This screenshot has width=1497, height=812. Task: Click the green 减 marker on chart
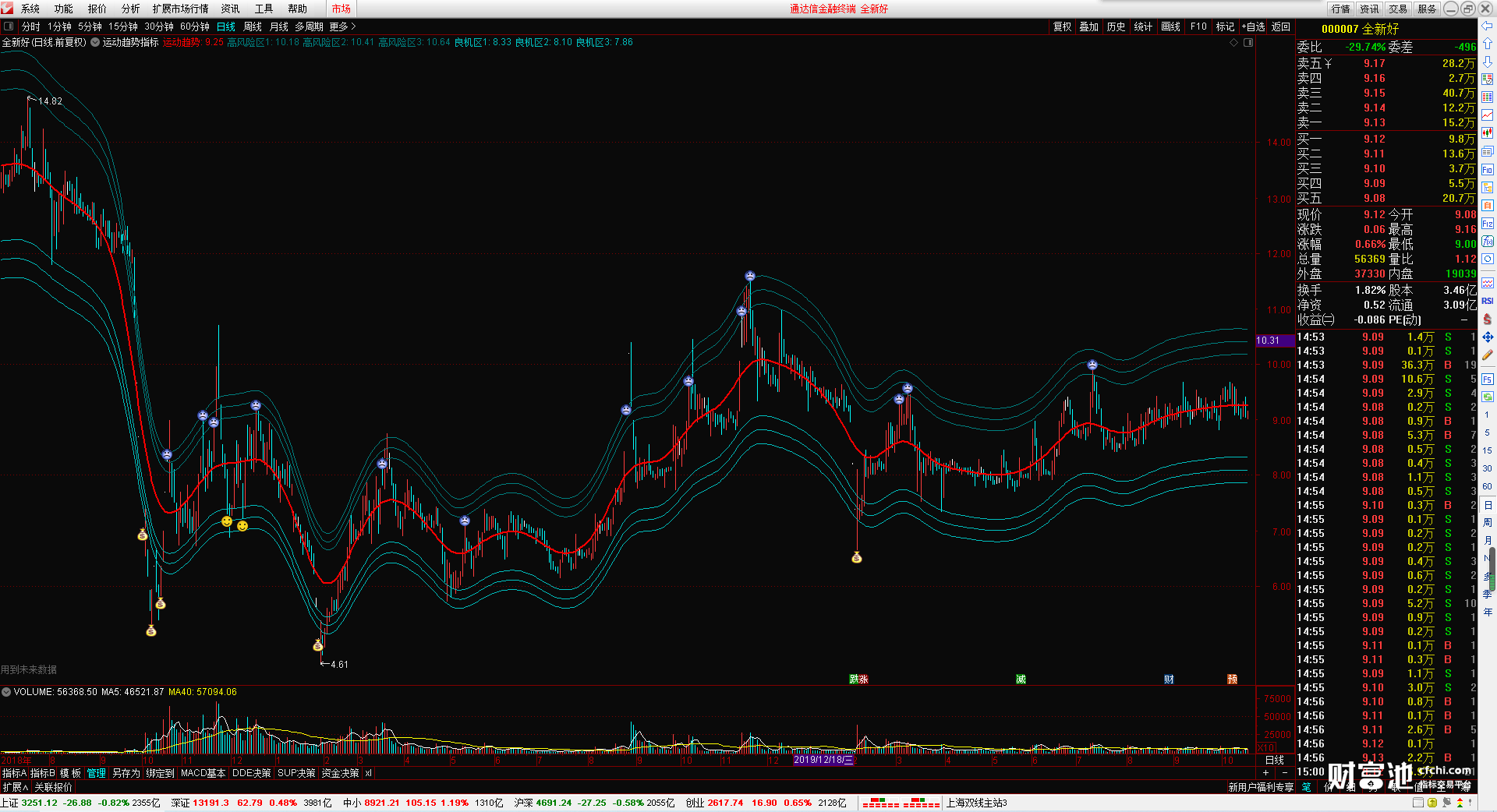coord(1021,680)
